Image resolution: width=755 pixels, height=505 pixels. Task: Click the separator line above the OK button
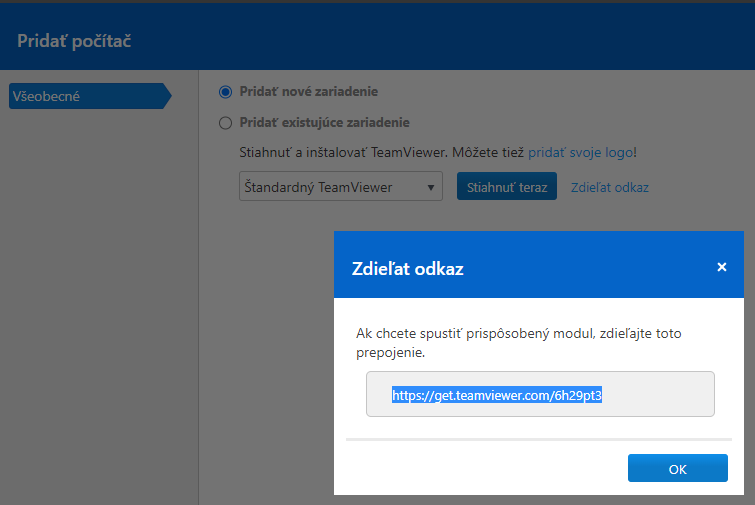[x=539, y=440]
